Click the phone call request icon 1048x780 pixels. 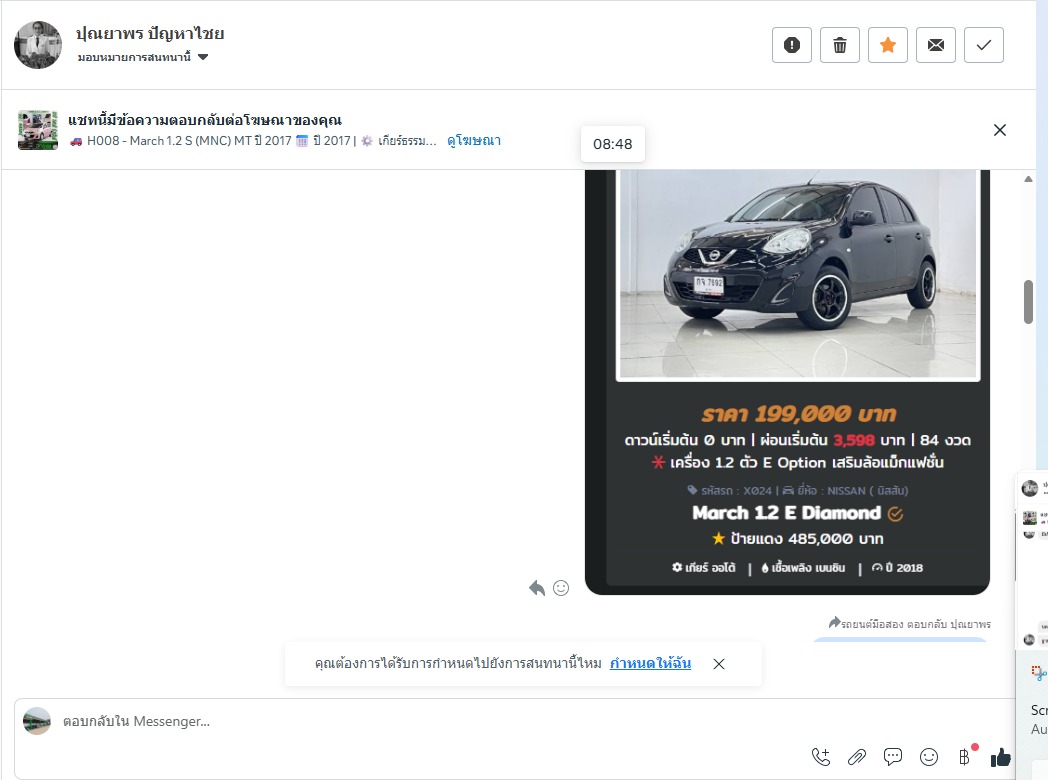821,757
